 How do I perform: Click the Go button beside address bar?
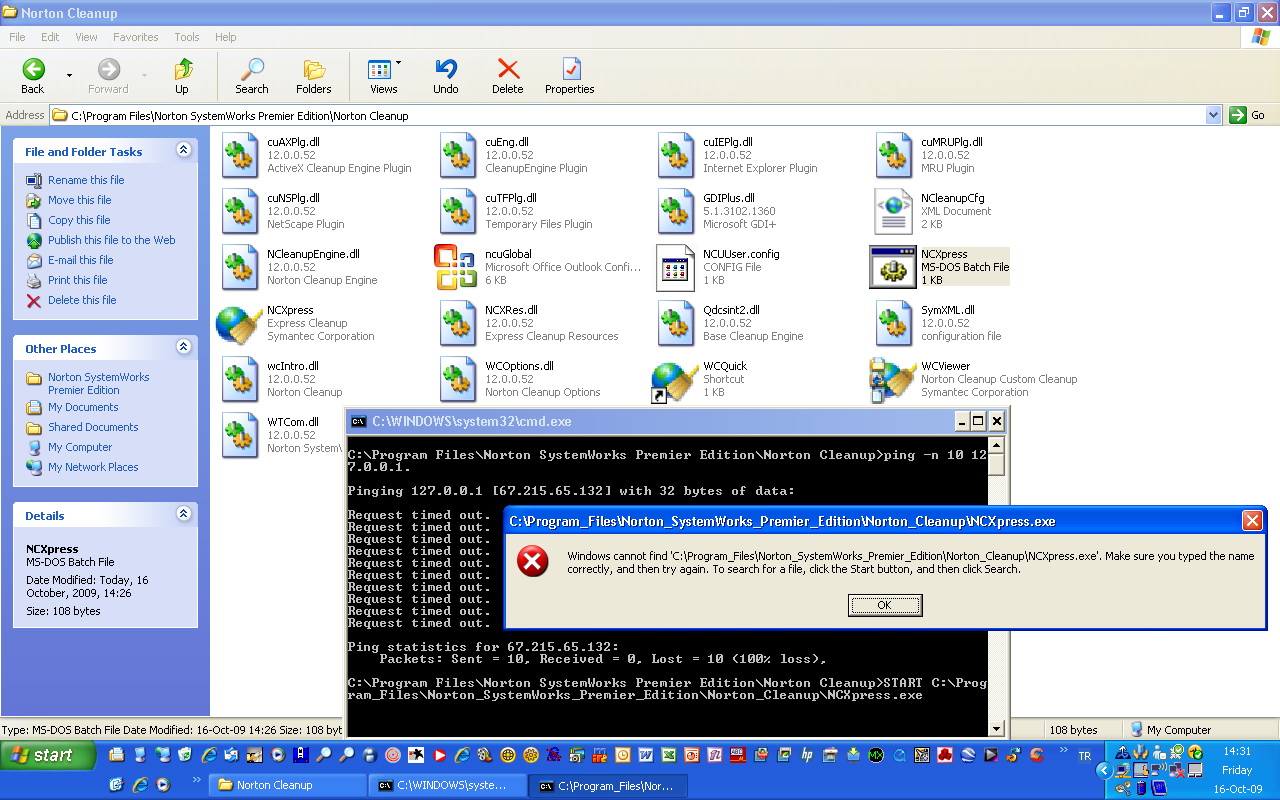(1249, 115)
